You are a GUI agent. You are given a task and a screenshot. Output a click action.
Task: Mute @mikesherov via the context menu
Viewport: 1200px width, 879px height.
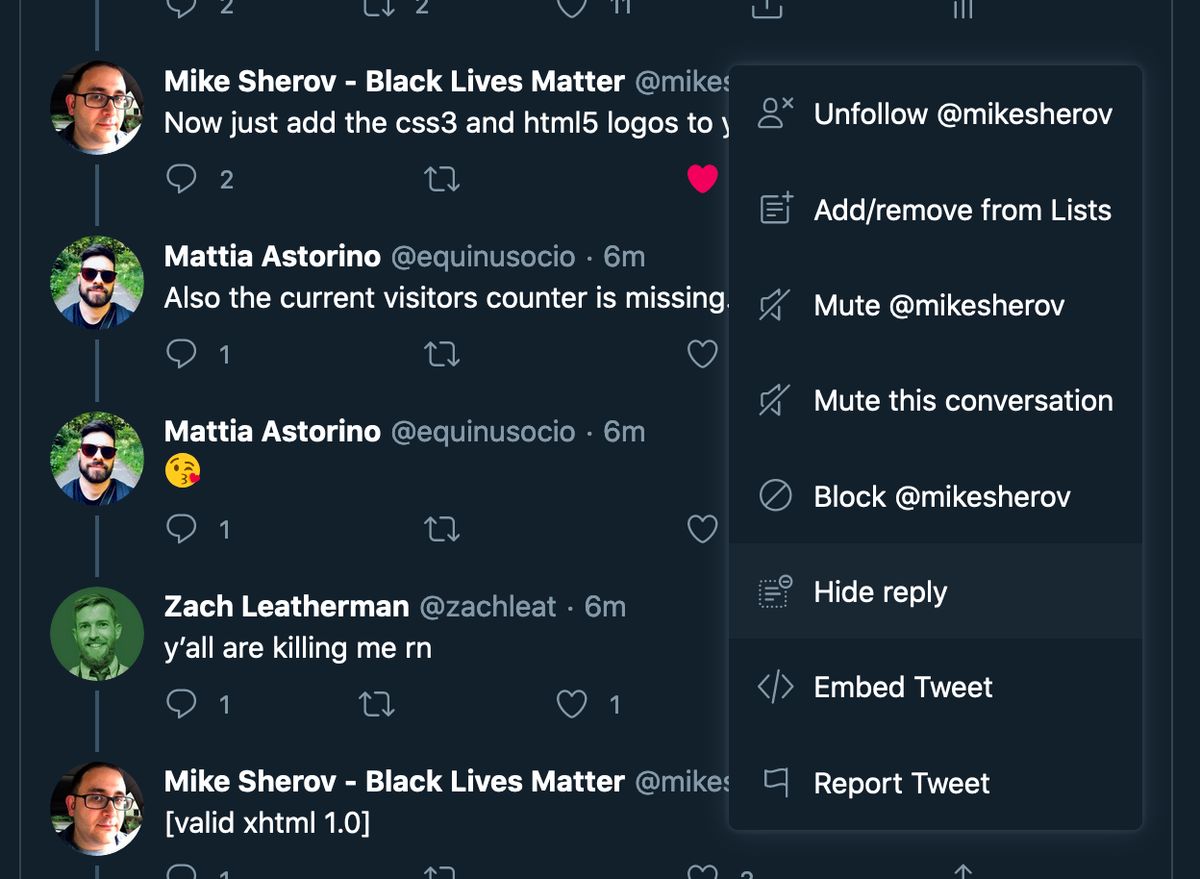click(936, 305)
